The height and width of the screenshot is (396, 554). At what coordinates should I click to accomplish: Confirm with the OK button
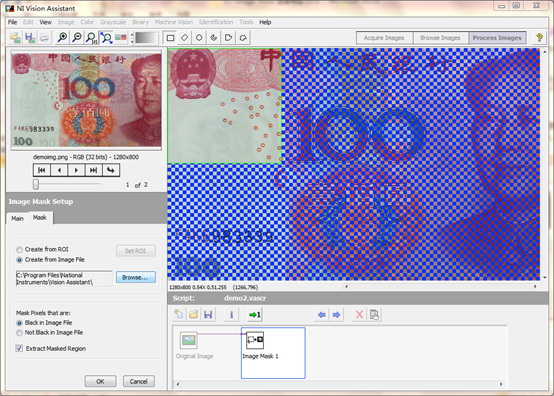coord(100,381)
